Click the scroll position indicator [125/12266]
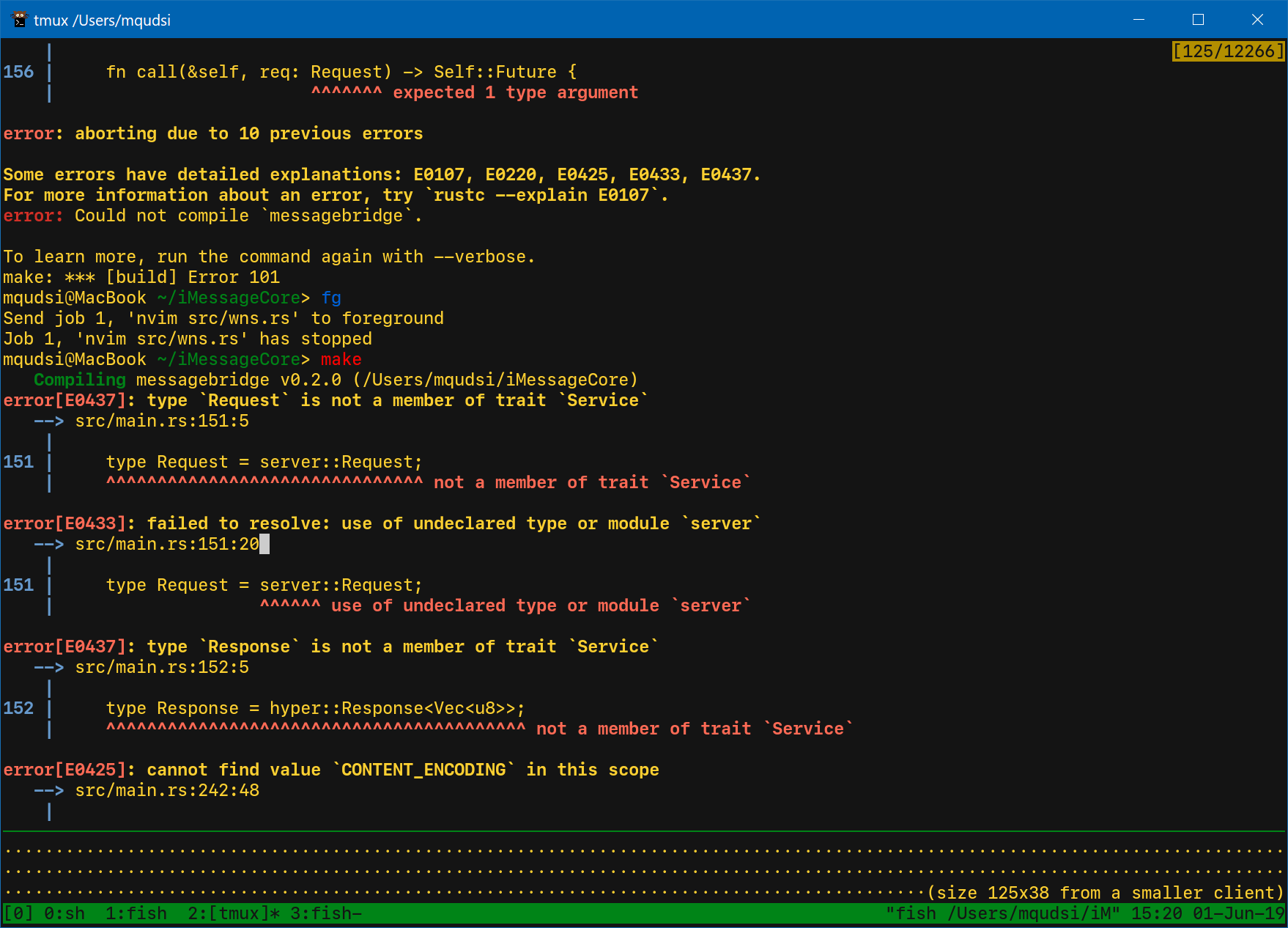Image resolution: width=1288 pixels, height=928 pixels. (1229, 51)
